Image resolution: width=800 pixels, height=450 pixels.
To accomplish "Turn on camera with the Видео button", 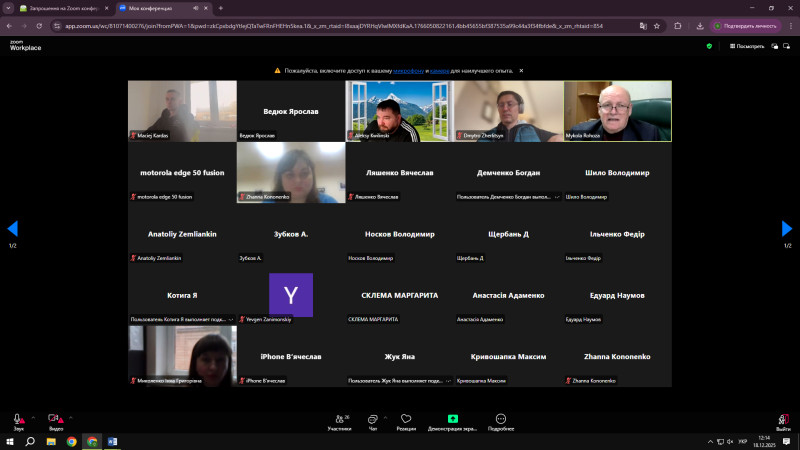I will (55, 420).
